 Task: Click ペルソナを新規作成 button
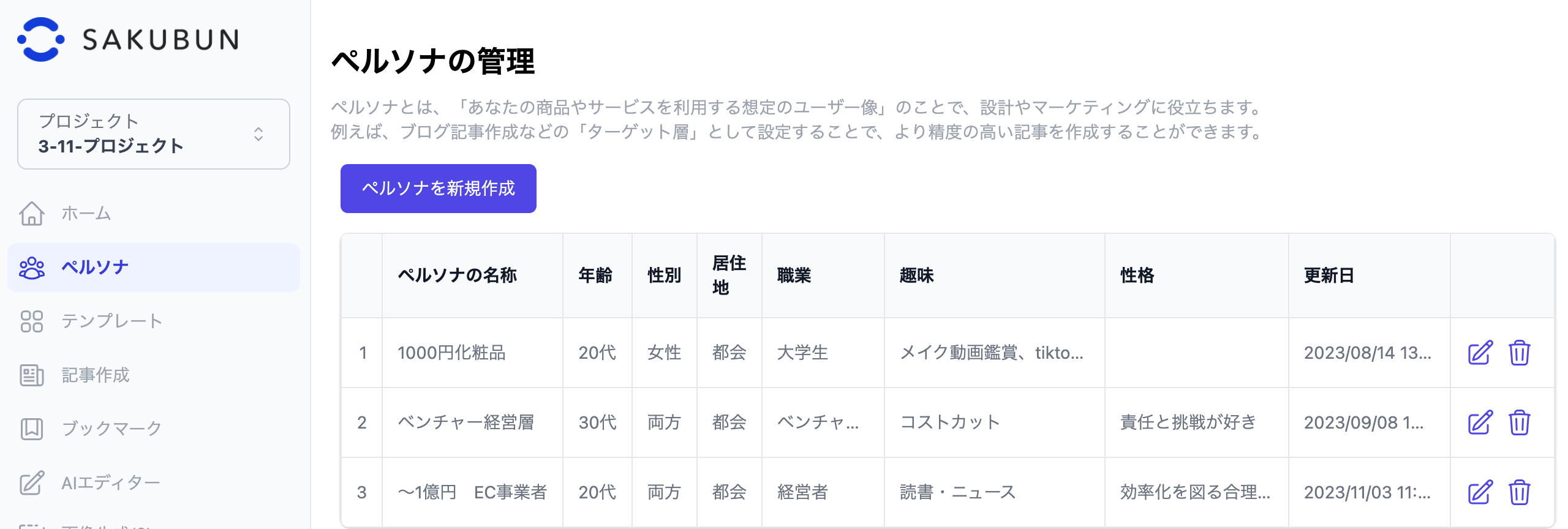pos(438,189)
